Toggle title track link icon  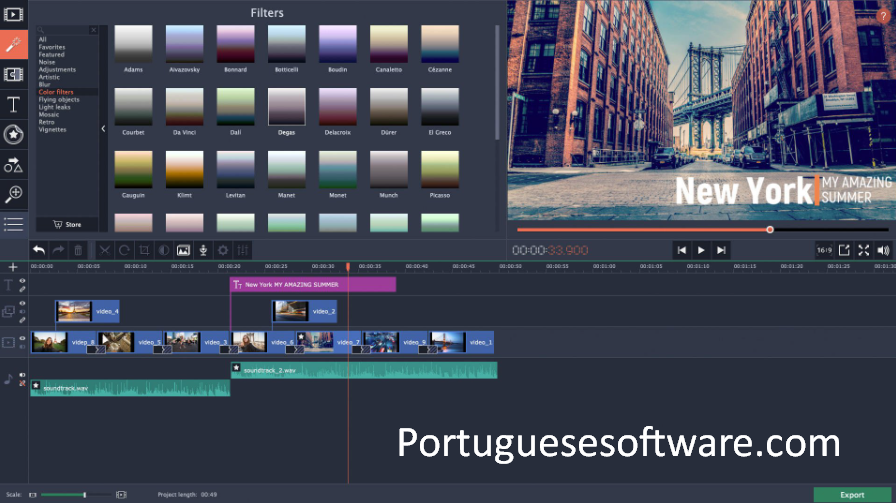[x=22, y=289]
